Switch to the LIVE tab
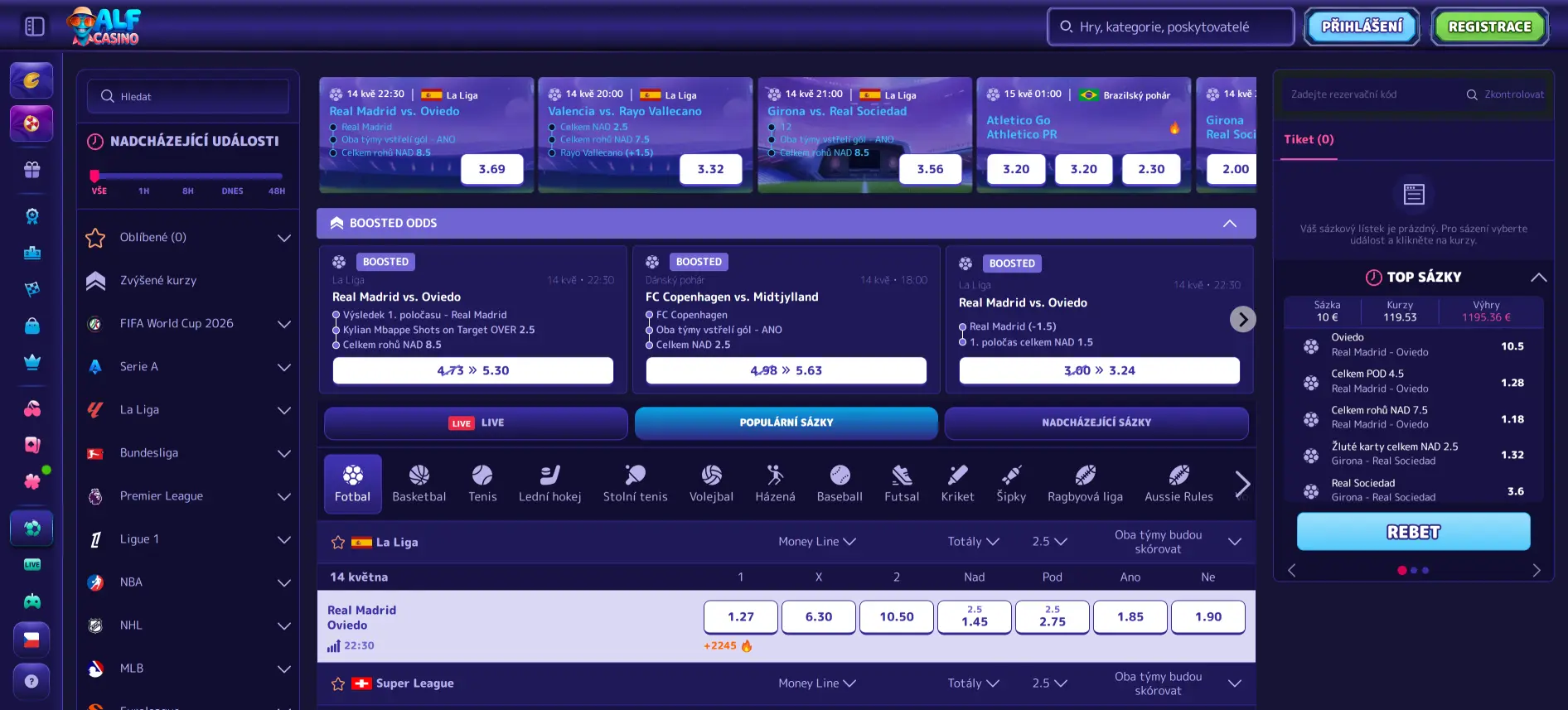This screenshot has height=710, width=1568. (x=476, y=423)
